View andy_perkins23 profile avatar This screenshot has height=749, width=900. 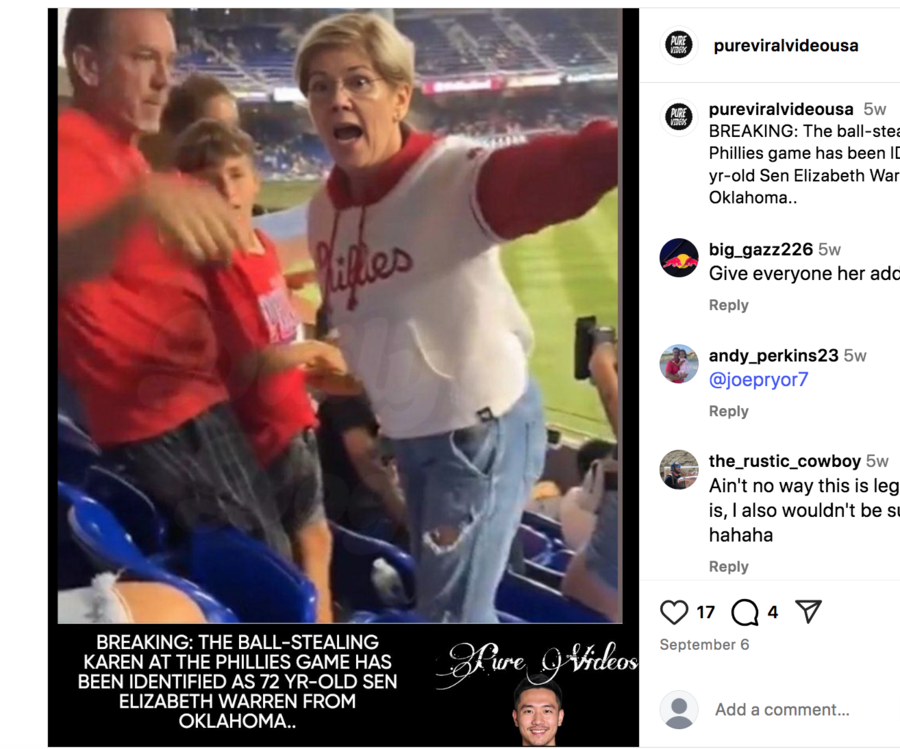(x=679, y=364)
